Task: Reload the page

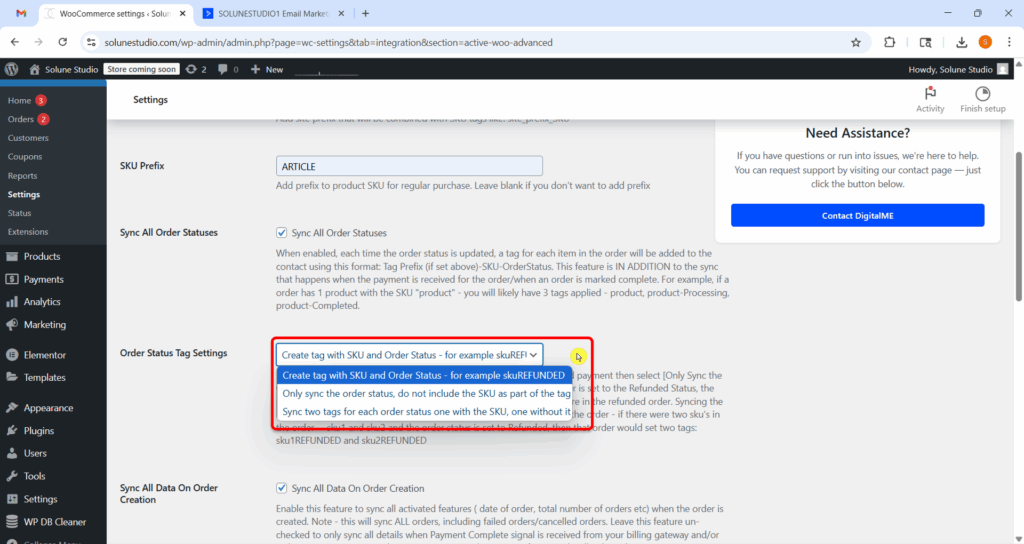Action: 63,42
